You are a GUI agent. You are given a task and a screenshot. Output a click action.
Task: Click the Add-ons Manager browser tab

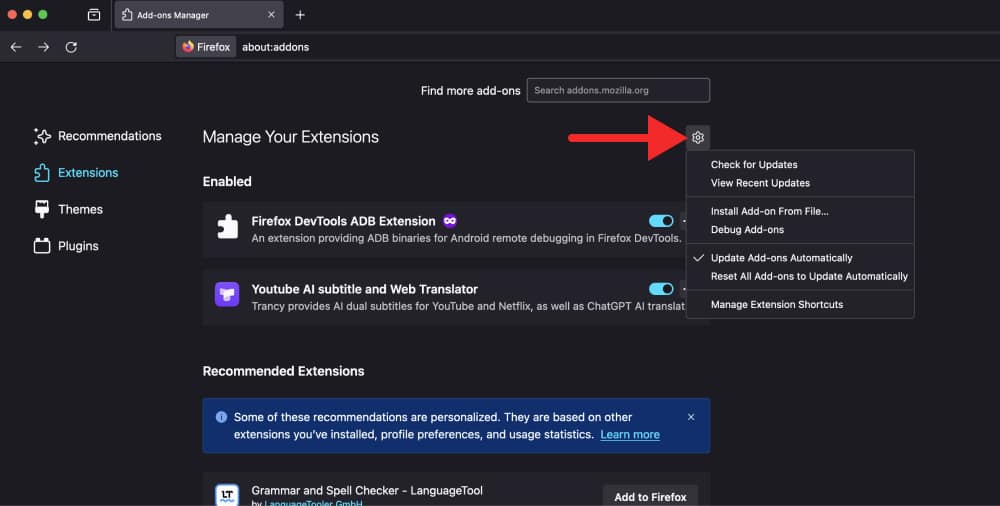point(198,15)
